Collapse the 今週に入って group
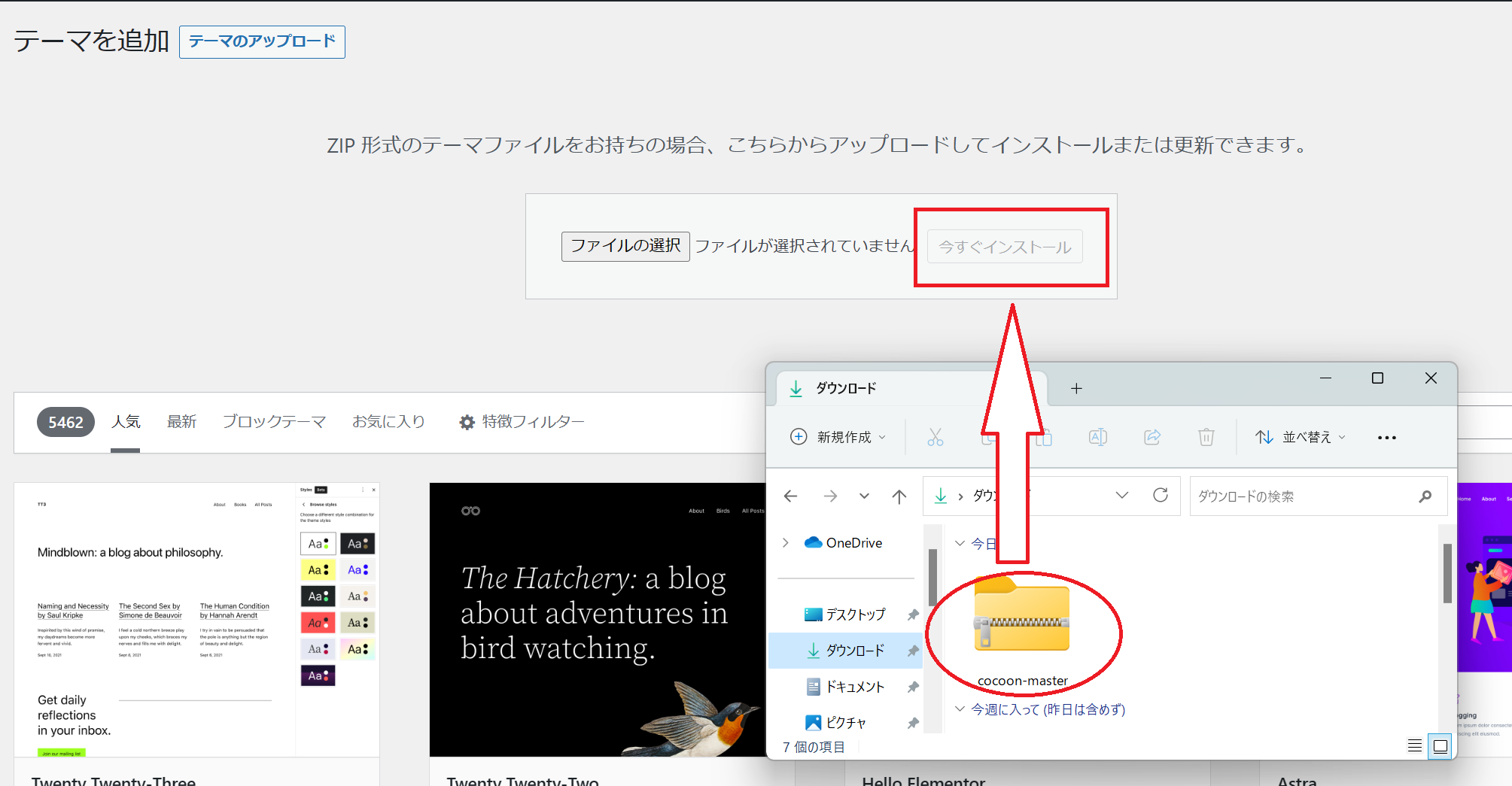 (960, 709)
